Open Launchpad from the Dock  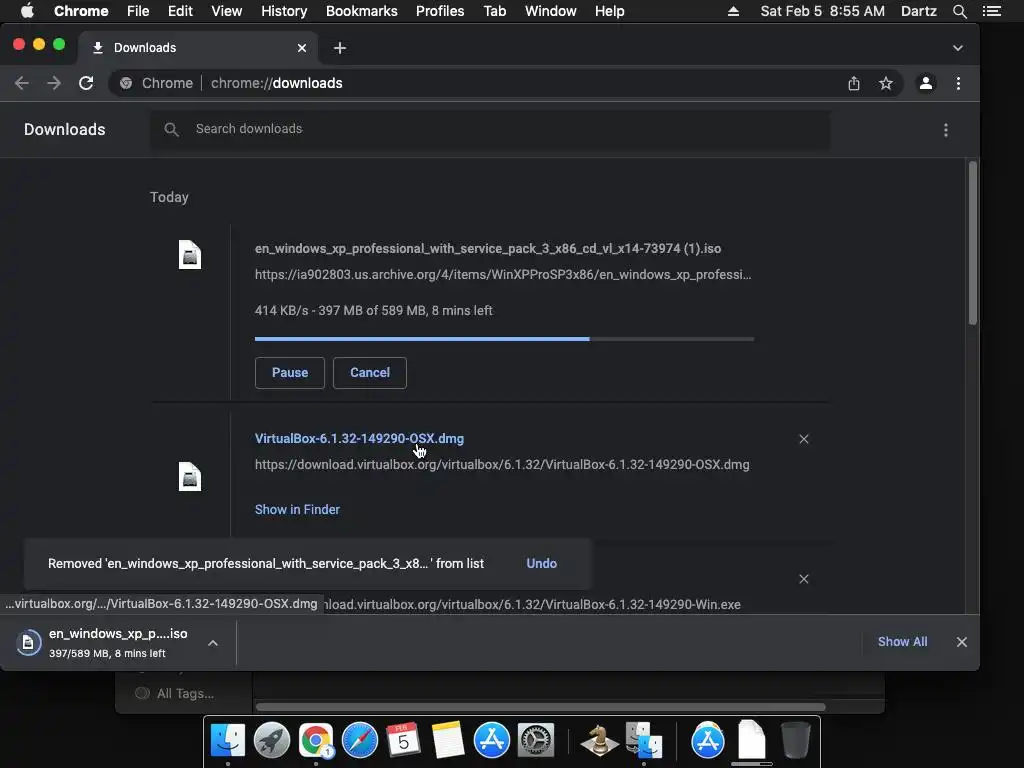coord(272,740)
